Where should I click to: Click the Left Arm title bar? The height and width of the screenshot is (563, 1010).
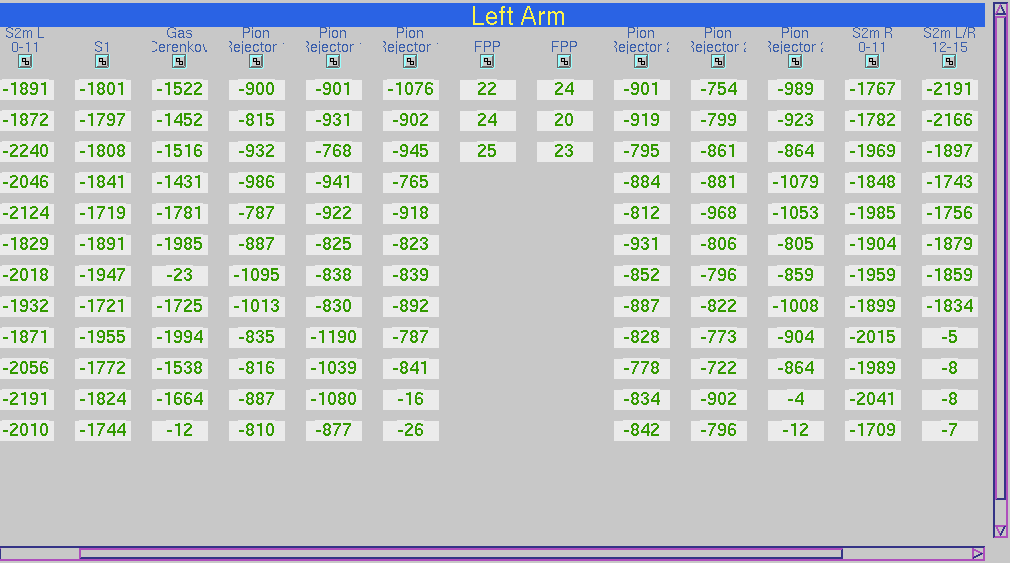pyautogui.click(x=492, y=15)
